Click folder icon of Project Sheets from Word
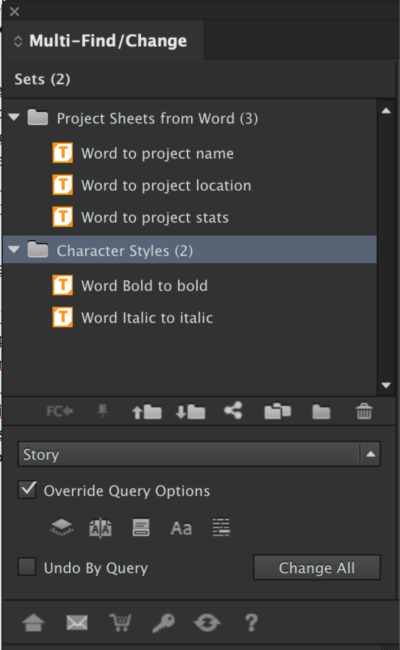Screen dimensions: 400x650 [38, 117]
